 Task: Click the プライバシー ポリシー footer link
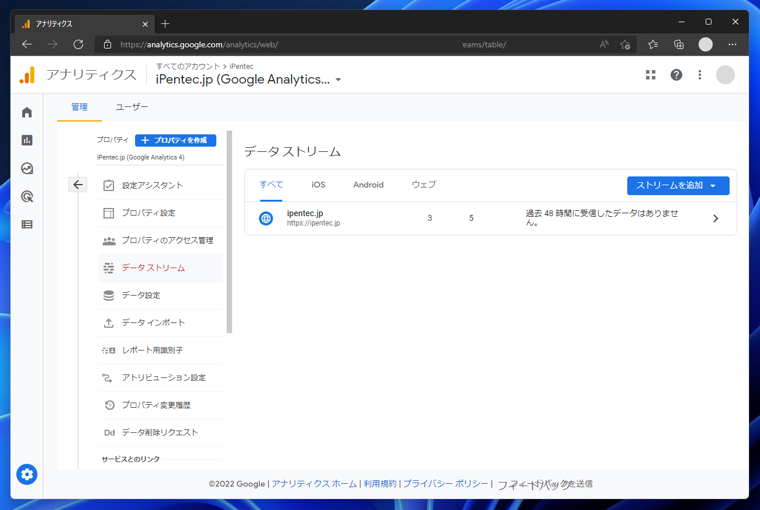pos(445,484)
